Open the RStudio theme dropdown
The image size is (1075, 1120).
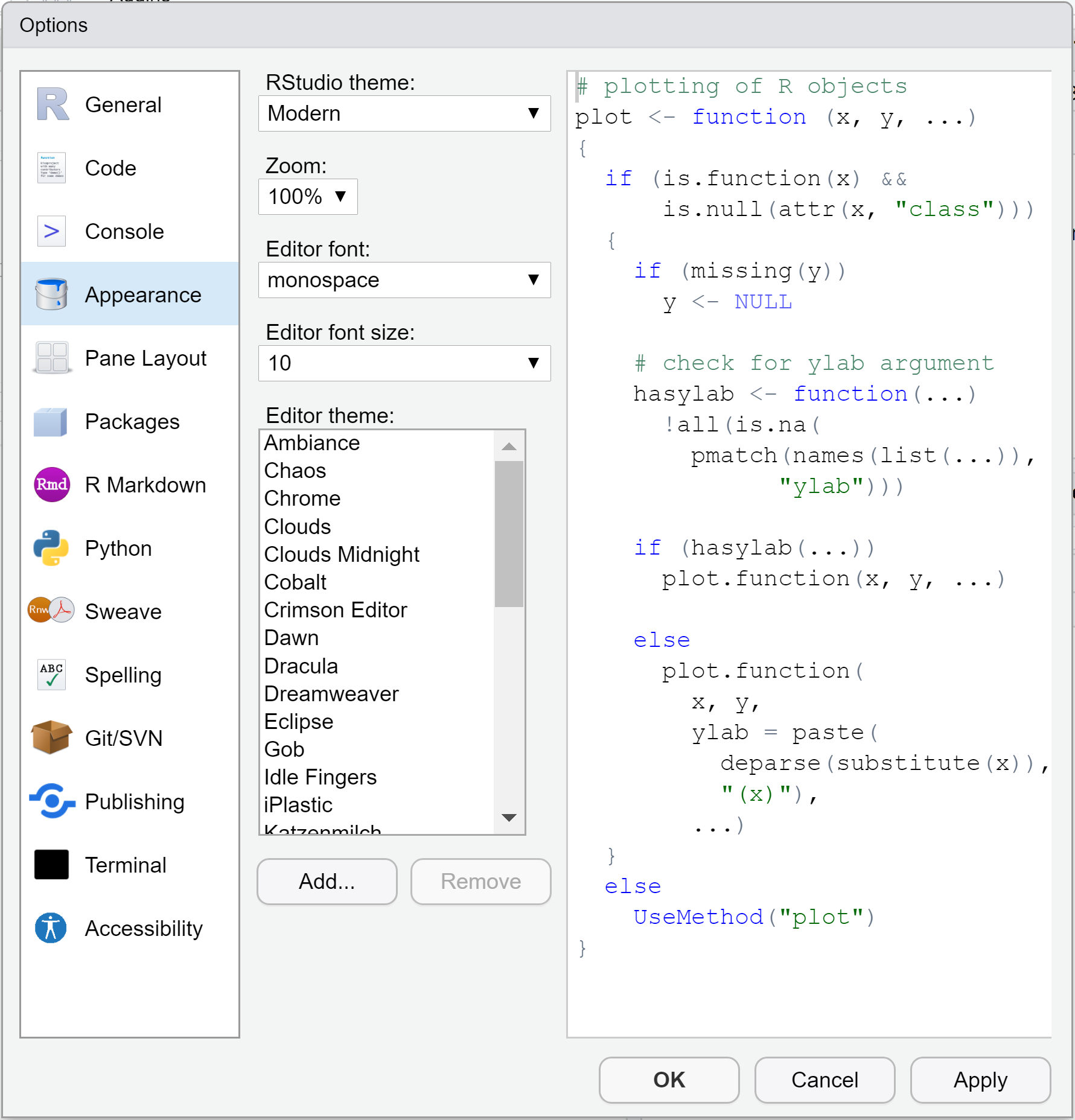click(404, 113)
